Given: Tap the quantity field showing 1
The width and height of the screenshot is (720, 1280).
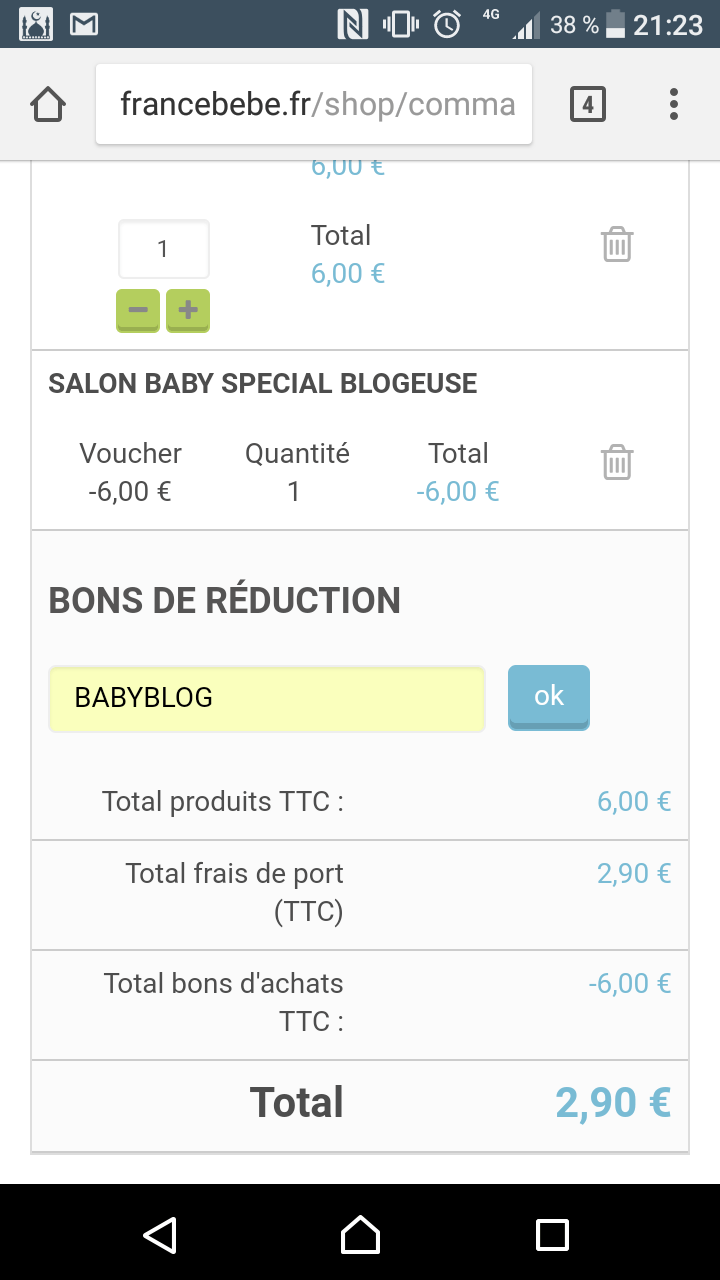Looking at the screenshot, I should tap(164, 249).
